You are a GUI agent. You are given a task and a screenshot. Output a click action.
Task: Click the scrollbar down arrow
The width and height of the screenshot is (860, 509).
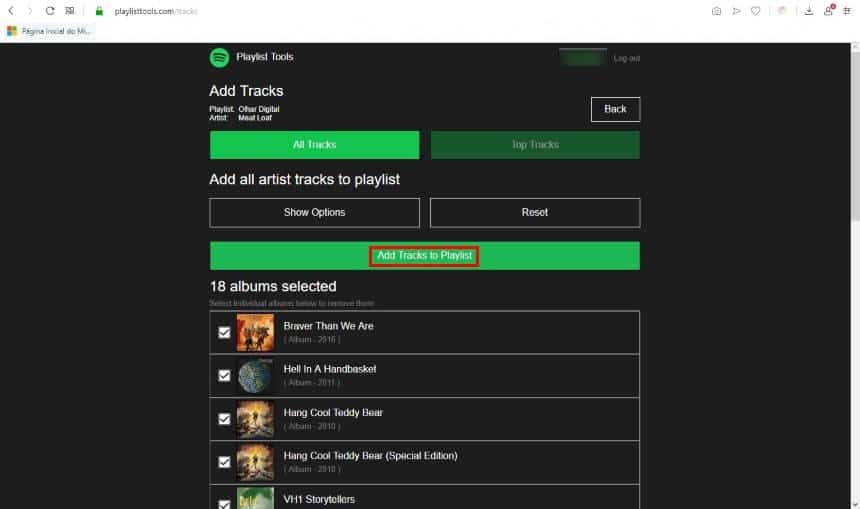coord(855,504)
